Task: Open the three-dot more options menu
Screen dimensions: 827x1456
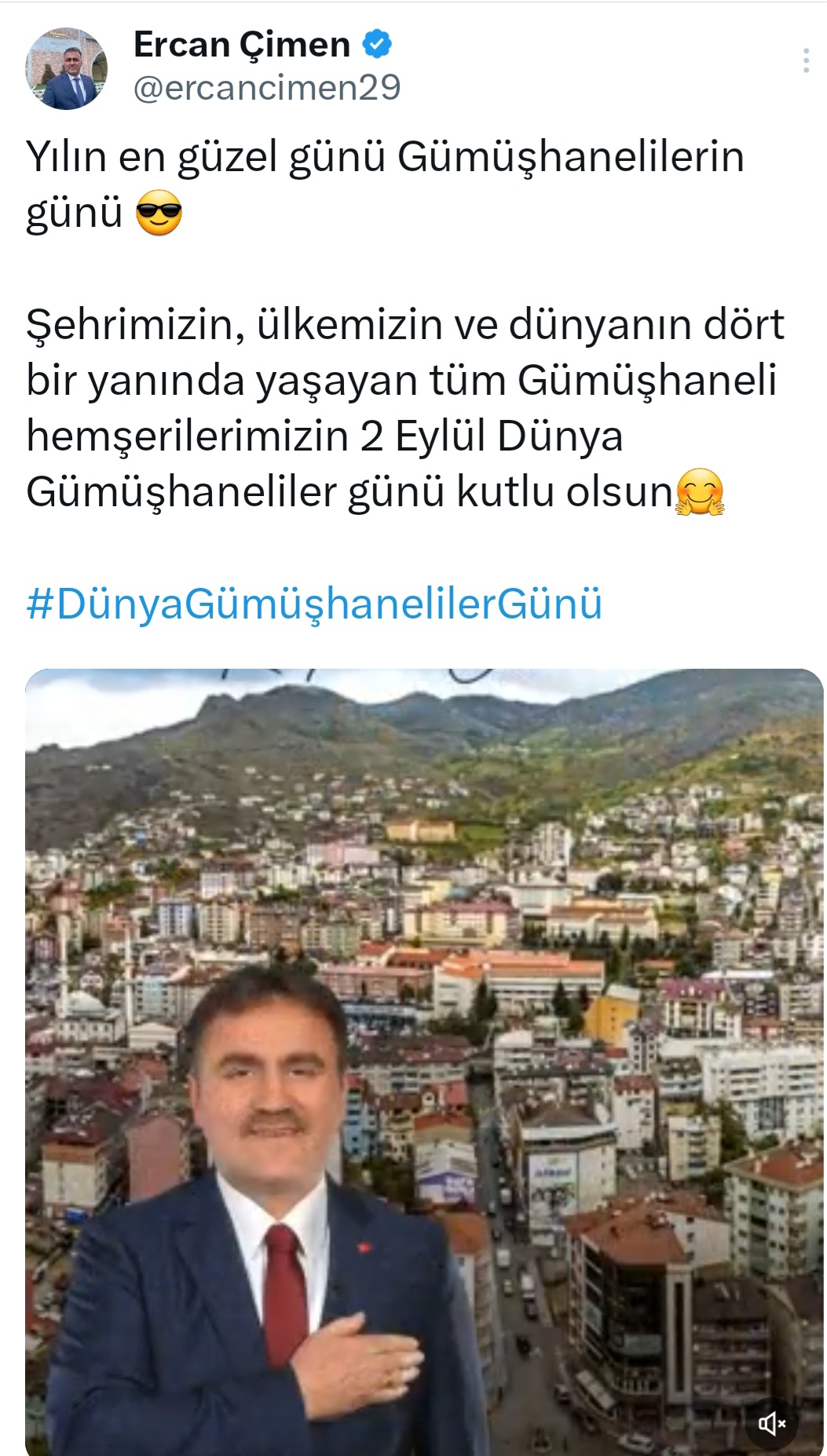Action: coord(806,60)
